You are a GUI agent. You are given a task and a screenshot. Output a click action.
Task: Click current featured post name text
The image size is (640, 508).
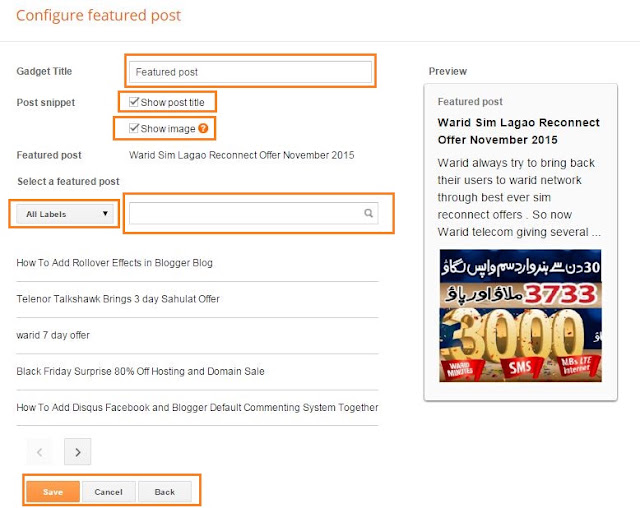(x=242, y=155)
